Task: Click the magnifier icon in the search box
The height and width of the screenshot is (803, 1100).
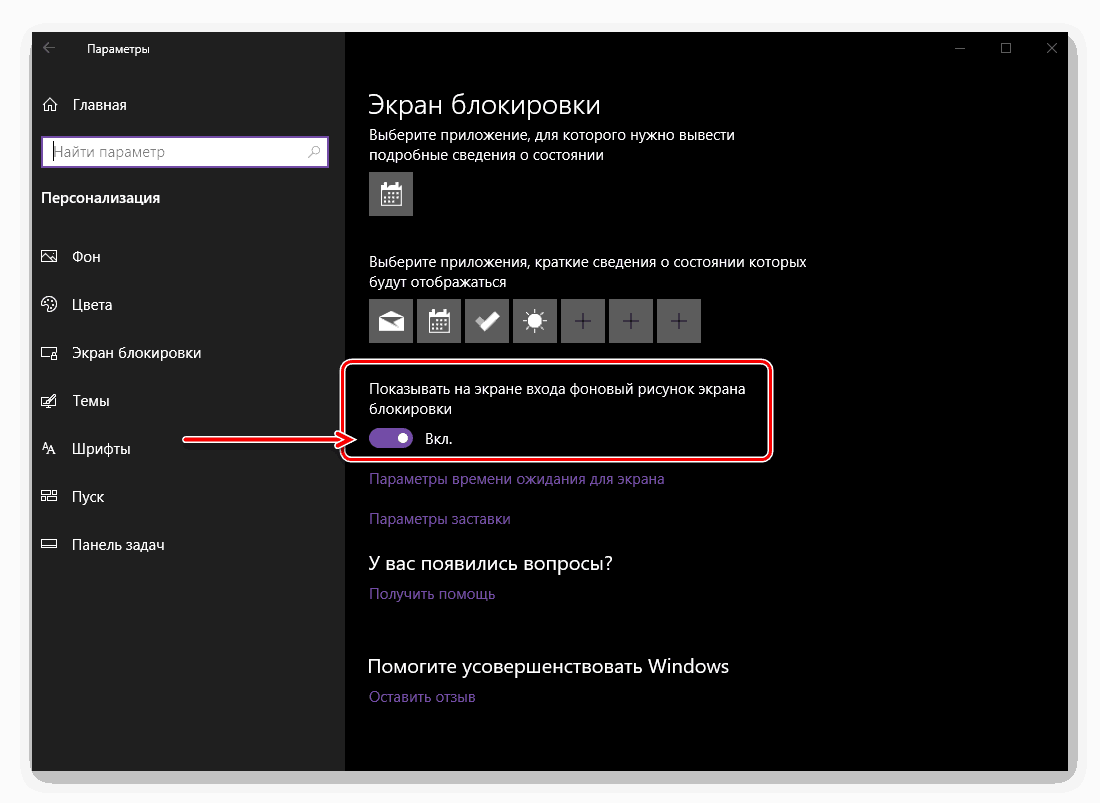Action: pyautogui.click(x=314, y=151)
